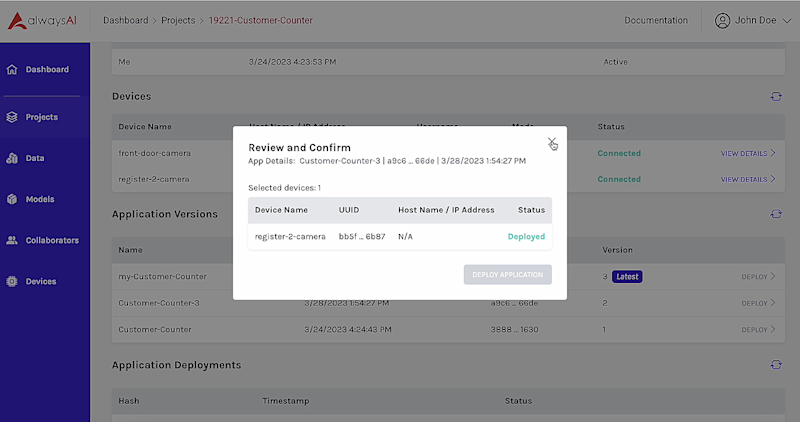The height and width of the screenshot is (422, 800).
Task: Click the Data icon in sidebar
Action: coord(12,158)
